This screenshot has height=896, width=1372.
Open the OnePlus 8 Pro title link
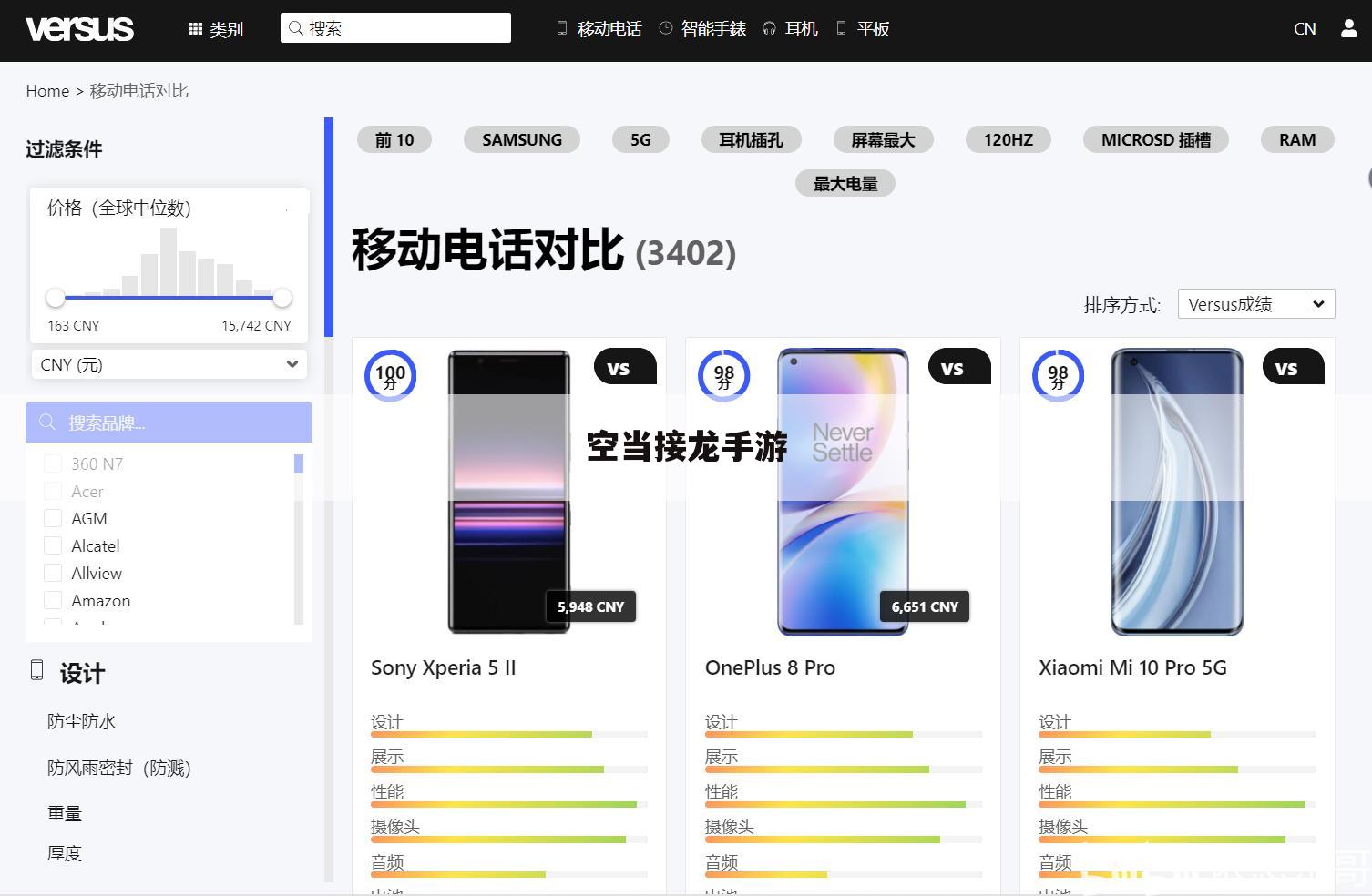(x=770, y=667)
